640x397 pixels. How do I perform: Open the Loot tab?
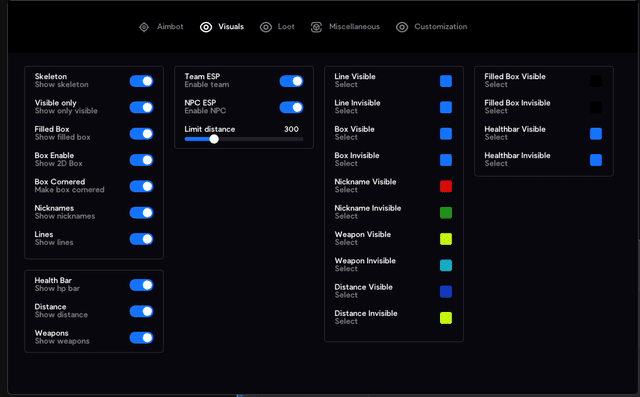[277, 27]
